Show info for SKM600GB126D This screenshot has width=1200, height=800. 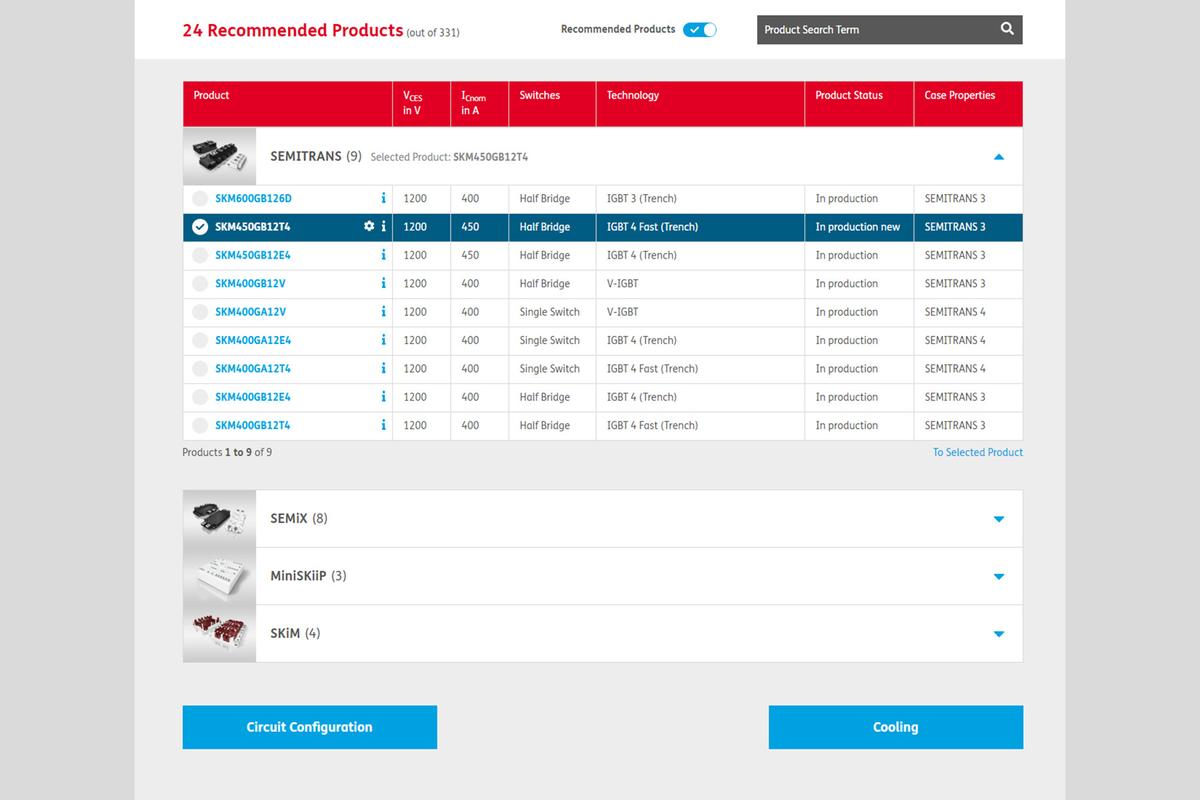pyautogui.click(x=384, y=199)
